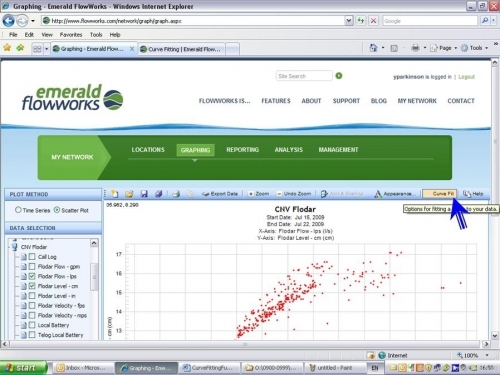Click the IE Print icon
The width and height of the screenshot is (500, 375).
click(415, 48)
